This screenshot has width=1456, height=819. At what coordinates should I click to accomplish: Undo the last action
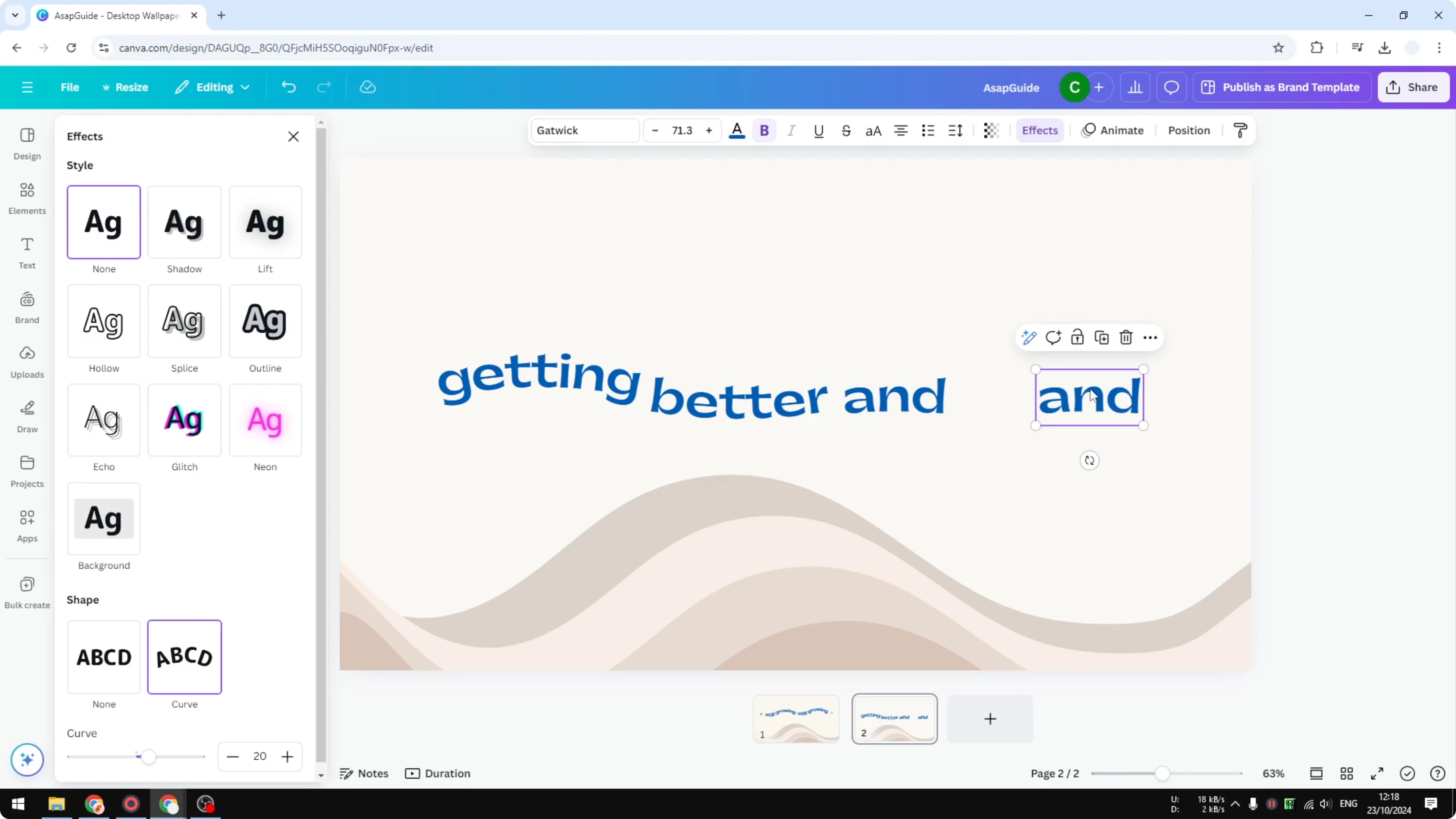[288, 87]
